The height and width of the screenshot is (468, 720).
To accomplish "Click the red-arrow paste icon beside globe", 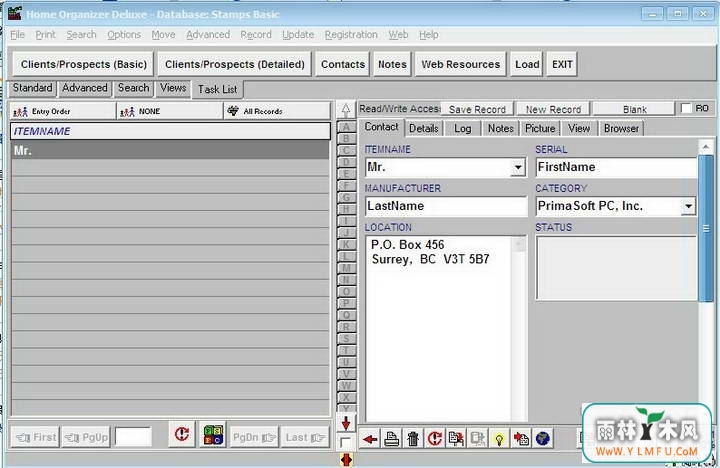I will tap(521, 439).
